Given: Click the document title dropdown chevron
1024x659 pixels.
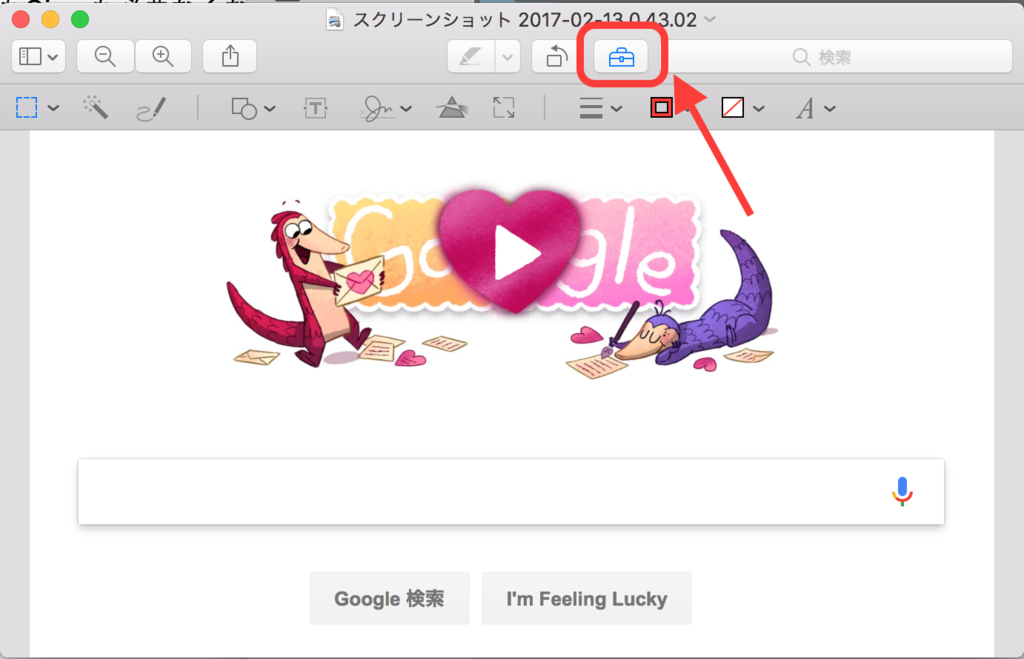Looking at the screenshot, I should 710,20.
